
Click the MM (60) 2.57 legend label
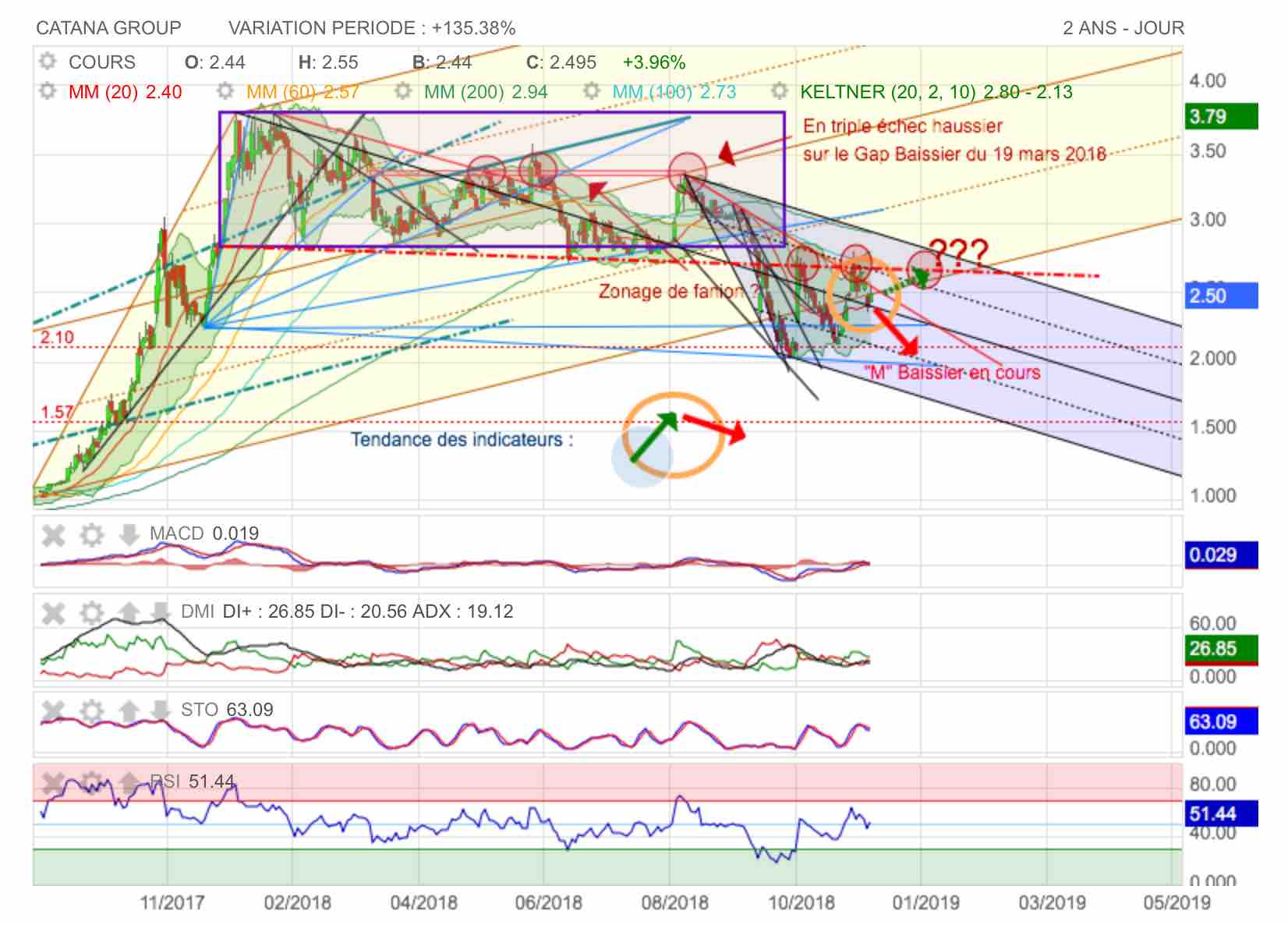tap(303, 92)
